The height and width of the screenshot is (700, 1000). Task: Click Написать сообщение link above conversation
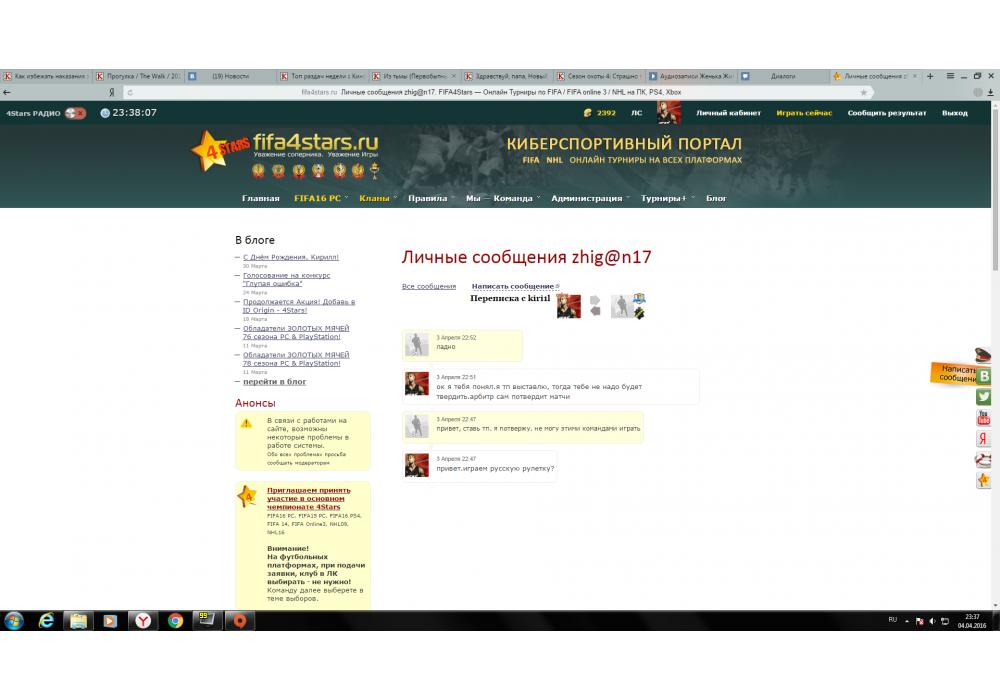coord(514,286)
